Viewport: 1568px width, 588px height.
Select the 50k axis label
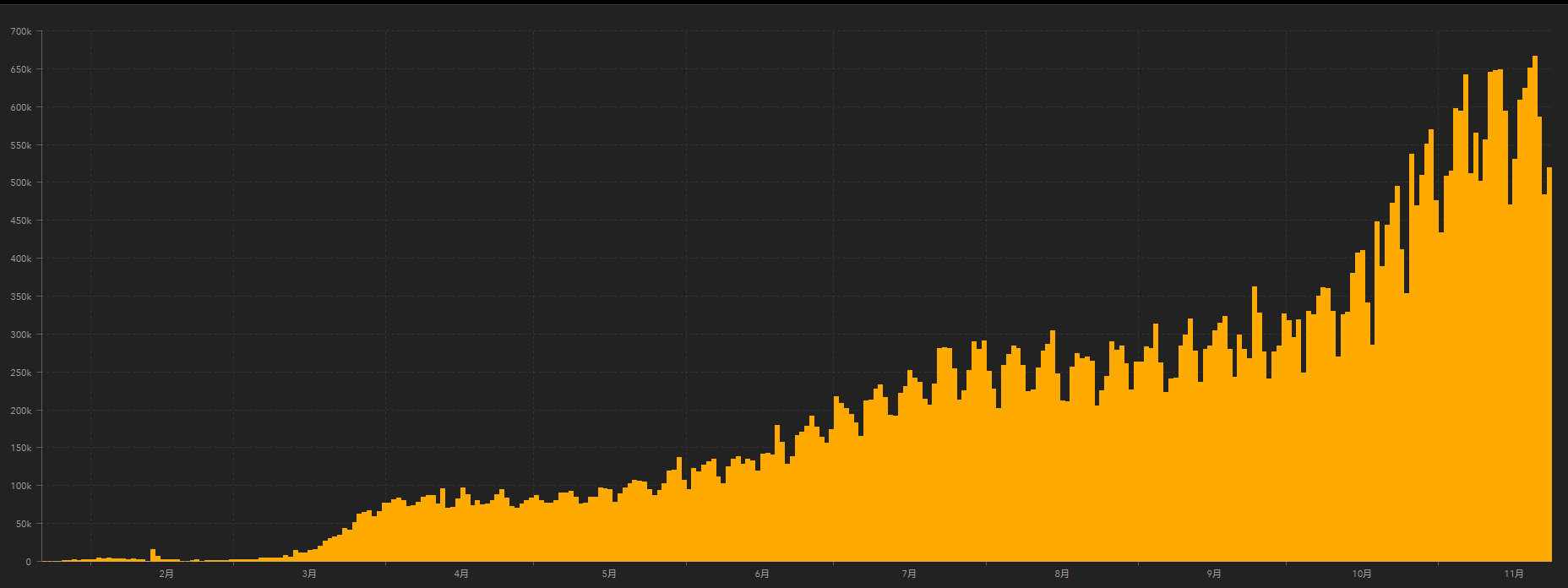24,524
